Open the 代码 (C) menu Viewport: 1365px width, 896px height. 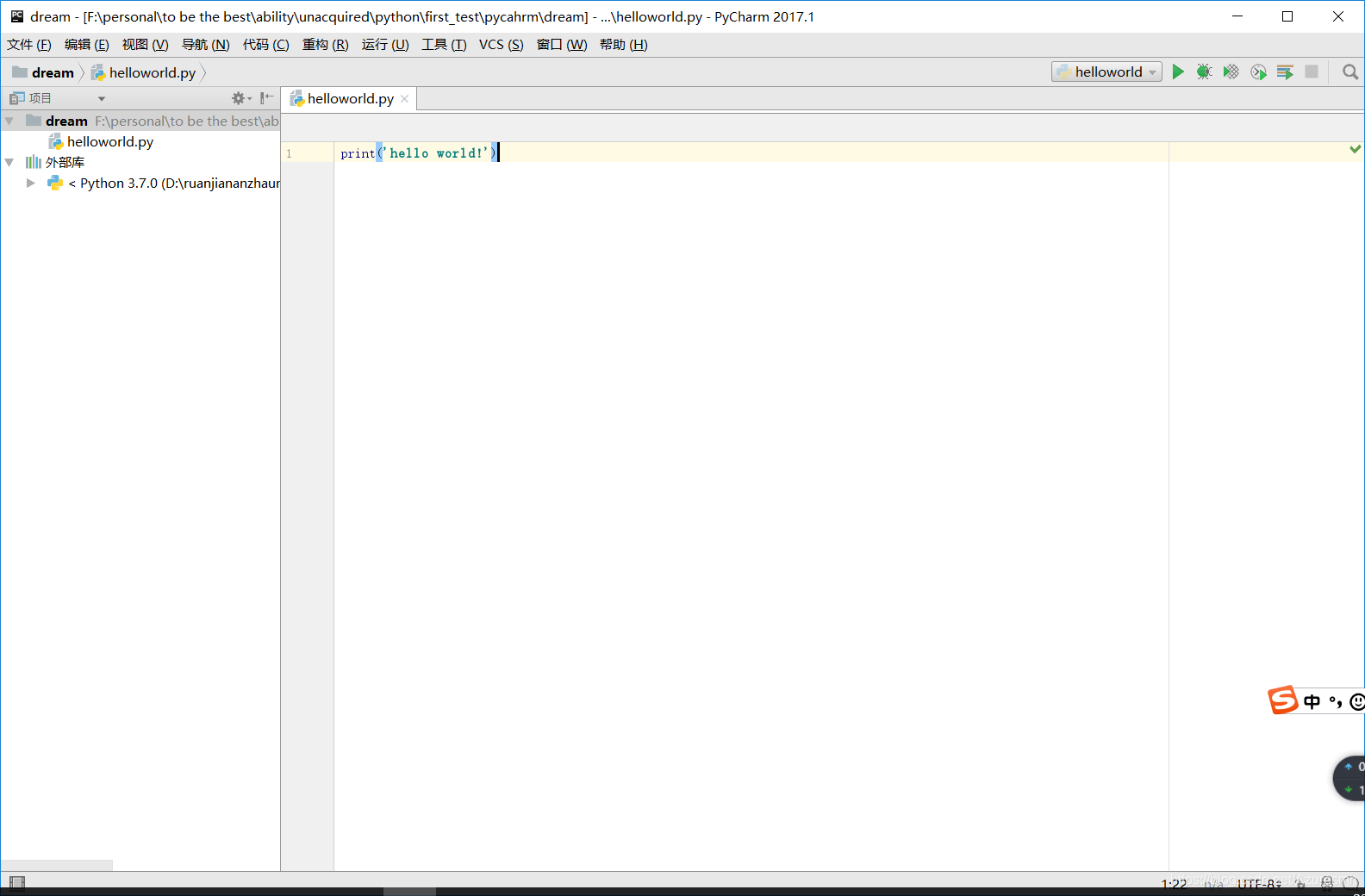[265, 45]
